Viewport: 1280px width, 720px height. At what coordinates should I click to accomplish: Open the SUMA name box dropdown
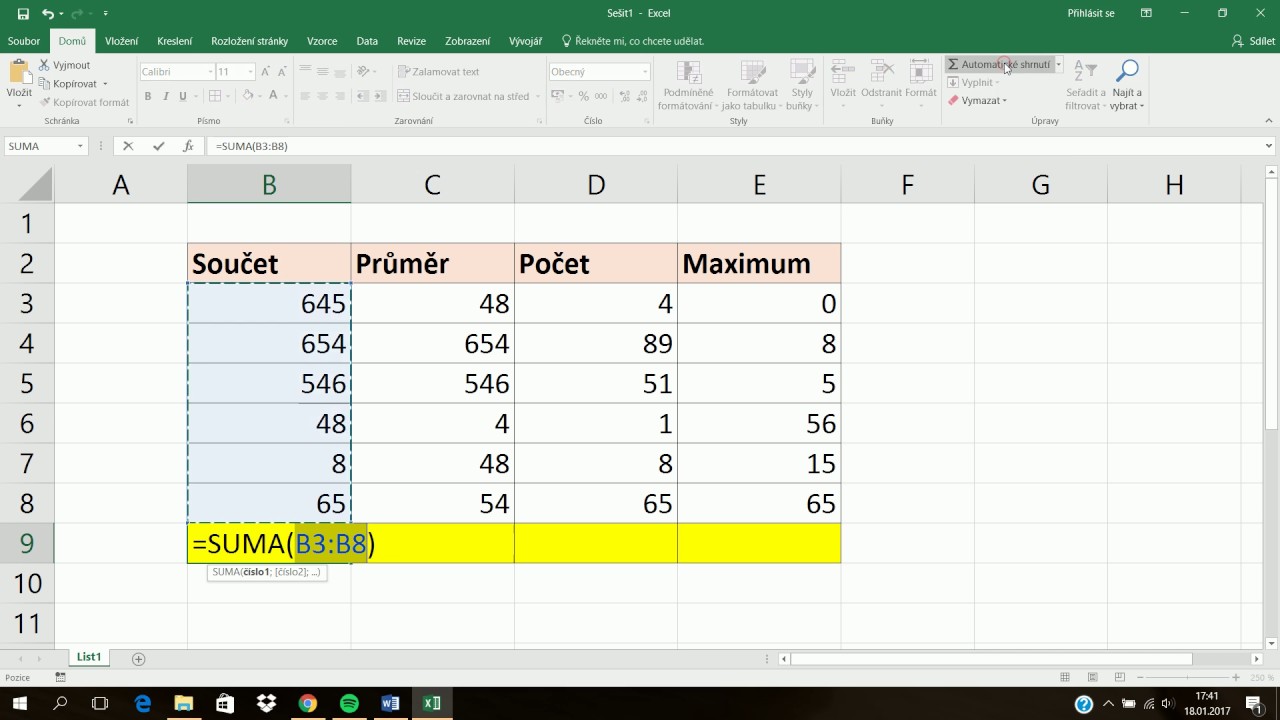click(80, 146)
